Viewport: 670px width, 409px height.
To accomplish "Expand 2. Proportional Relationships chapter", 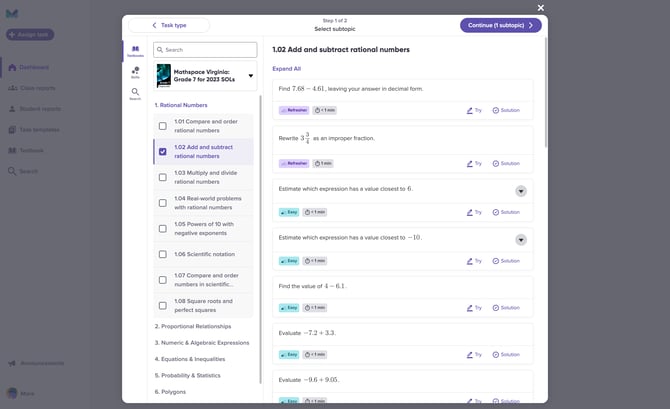I will coord(193,327).
